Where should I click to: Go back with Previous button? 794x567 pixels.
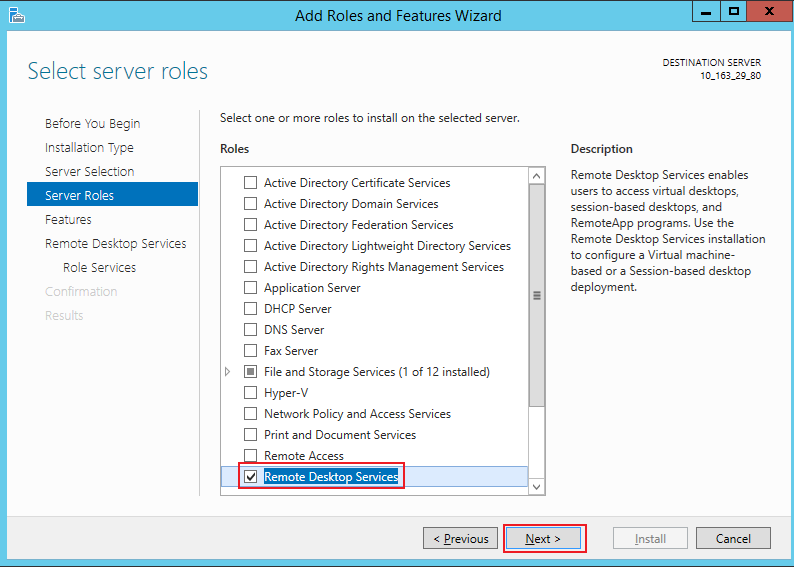click(x=460, y=539)
